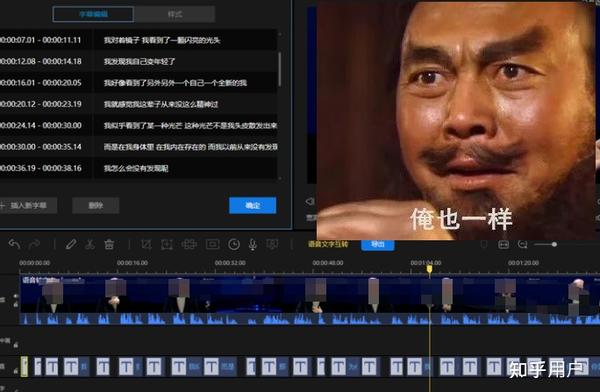Redo the last undone edit

pos(34,244)
